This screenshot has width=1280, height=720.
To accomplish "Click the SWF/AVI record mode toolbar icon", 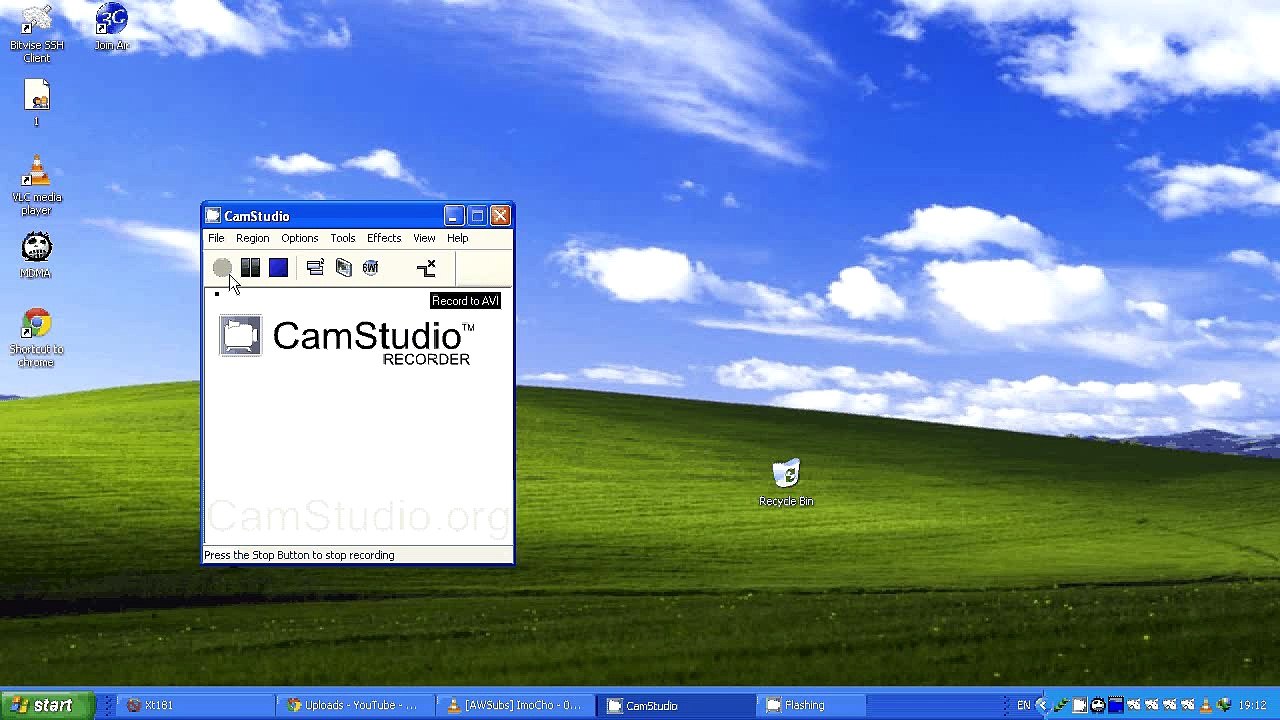I will tap(371, 268).
